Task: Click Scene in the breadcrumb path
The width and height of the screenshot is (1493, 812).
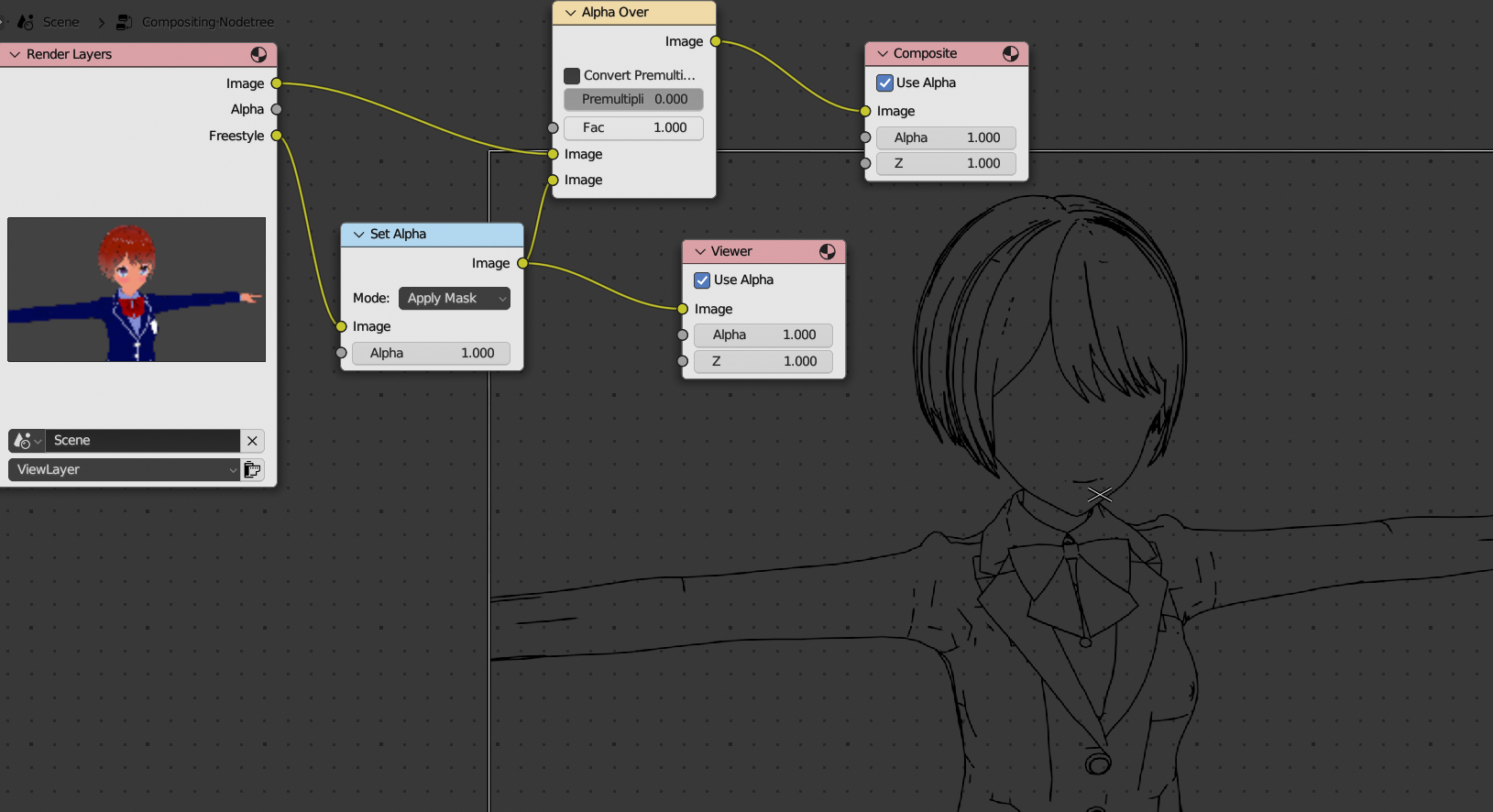Action: tap(60, 22)
